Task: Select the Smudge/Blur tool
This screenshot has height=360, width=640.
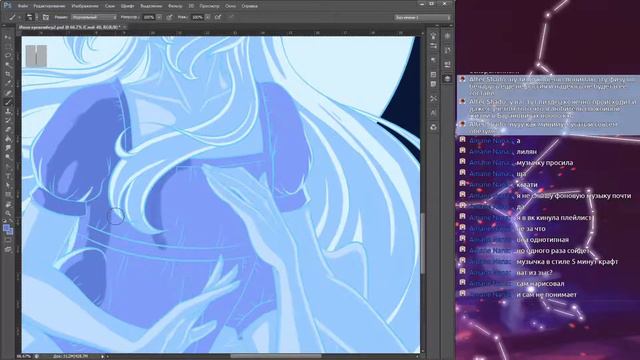Action: 8,148
